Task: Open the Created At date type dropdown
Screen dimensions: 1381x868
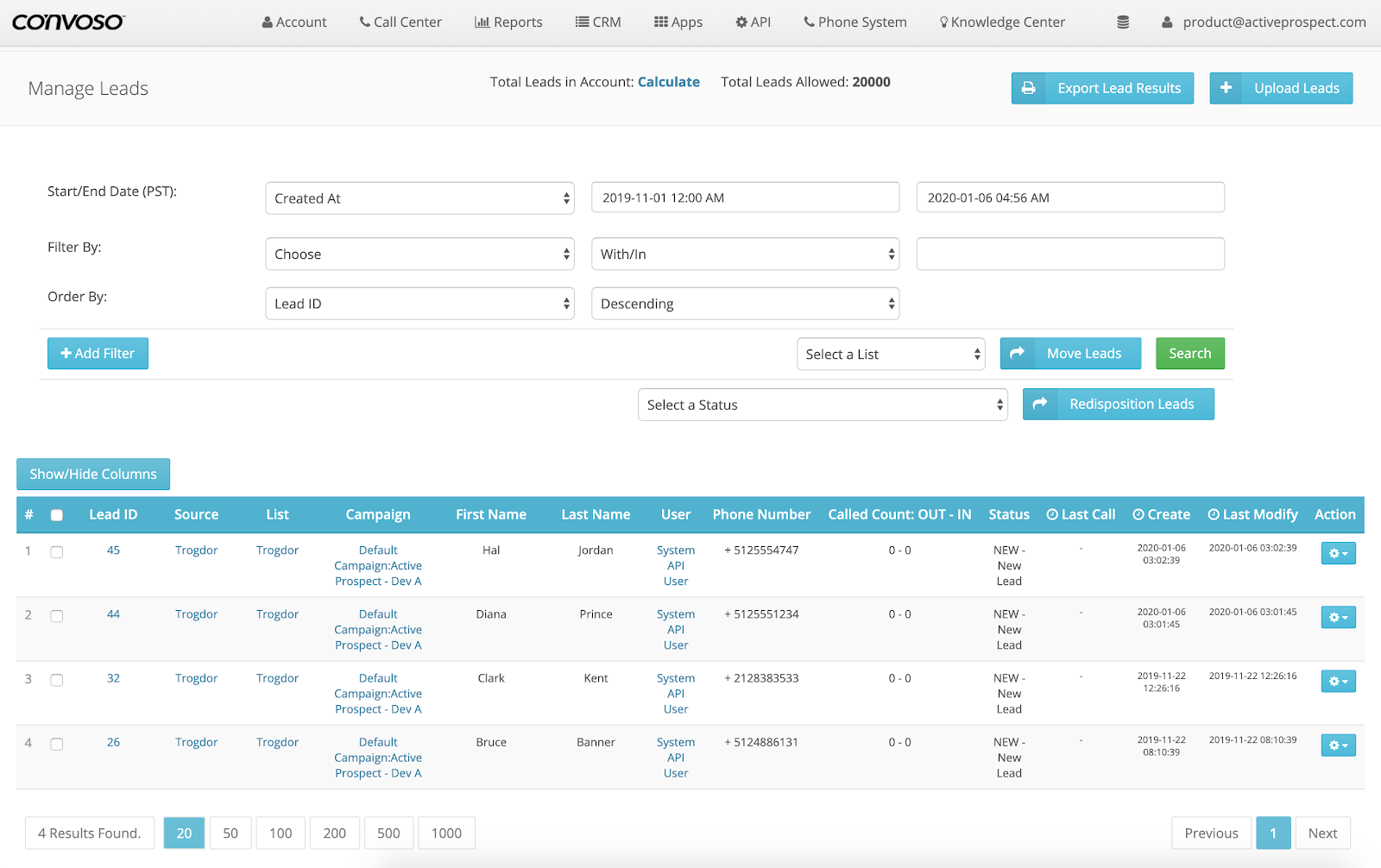Action: (419, 198)
